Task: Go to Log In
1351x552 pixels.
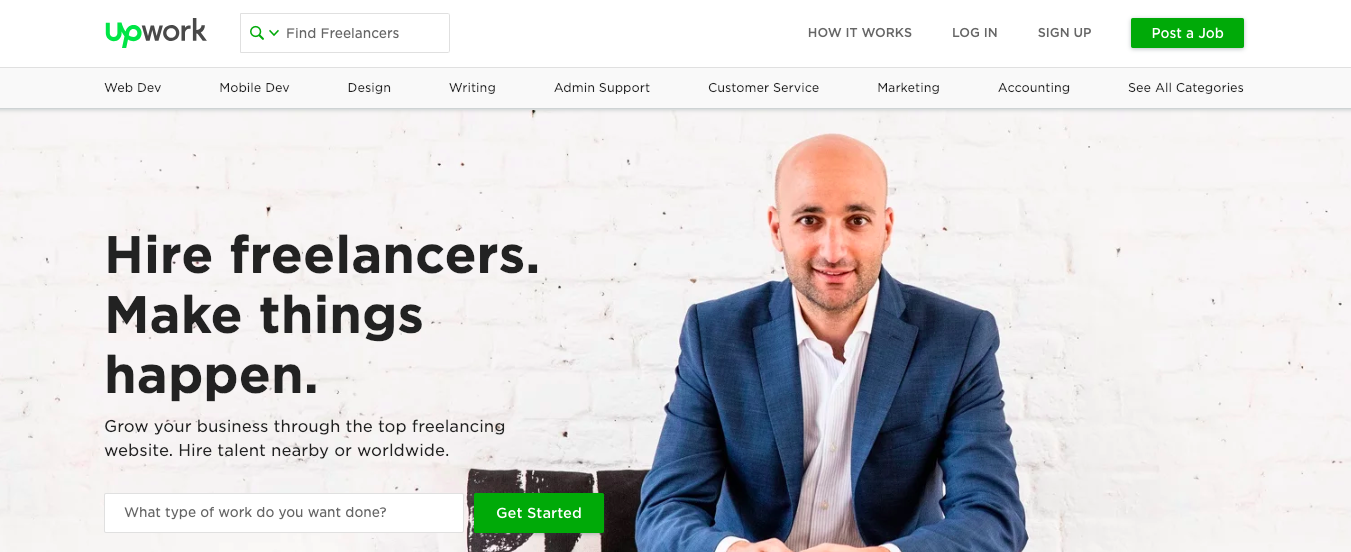Action: point(975,33)
